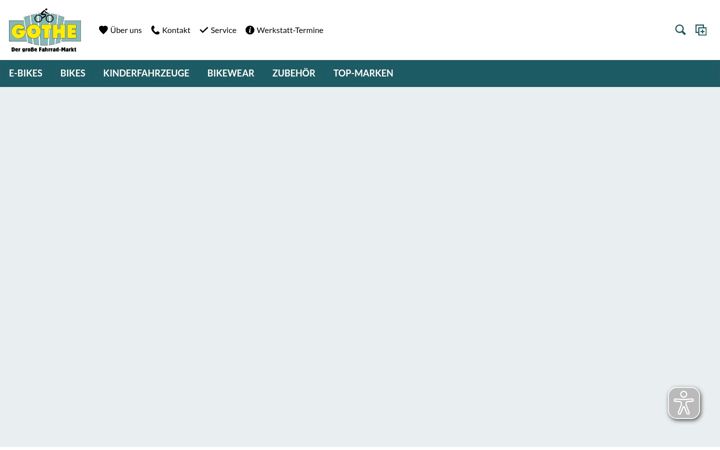The width and height of the screenshot is (720, 450).
Task: Open the TOP-MARKEN menu
Action: pos(363,73)
